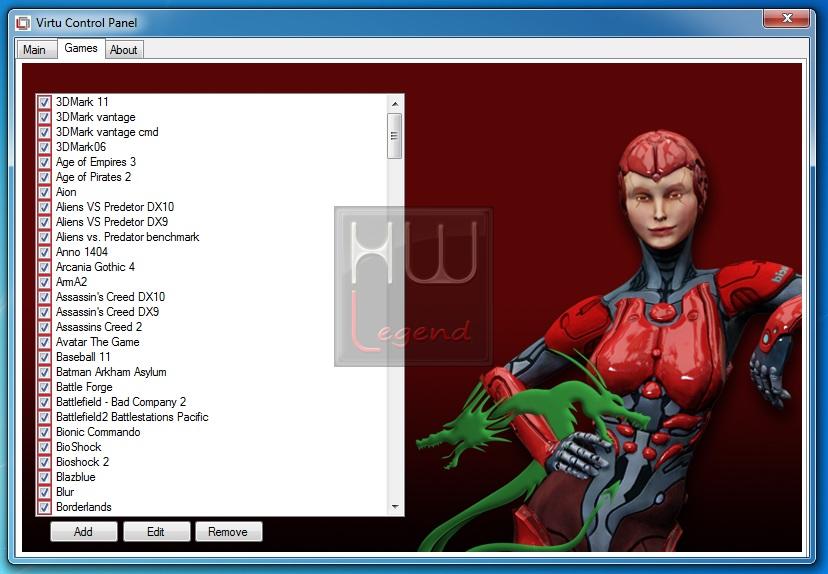
Task: Toggle the Avatar The Game checkbox
Action: pyautogui.click(x=44, y=342)
